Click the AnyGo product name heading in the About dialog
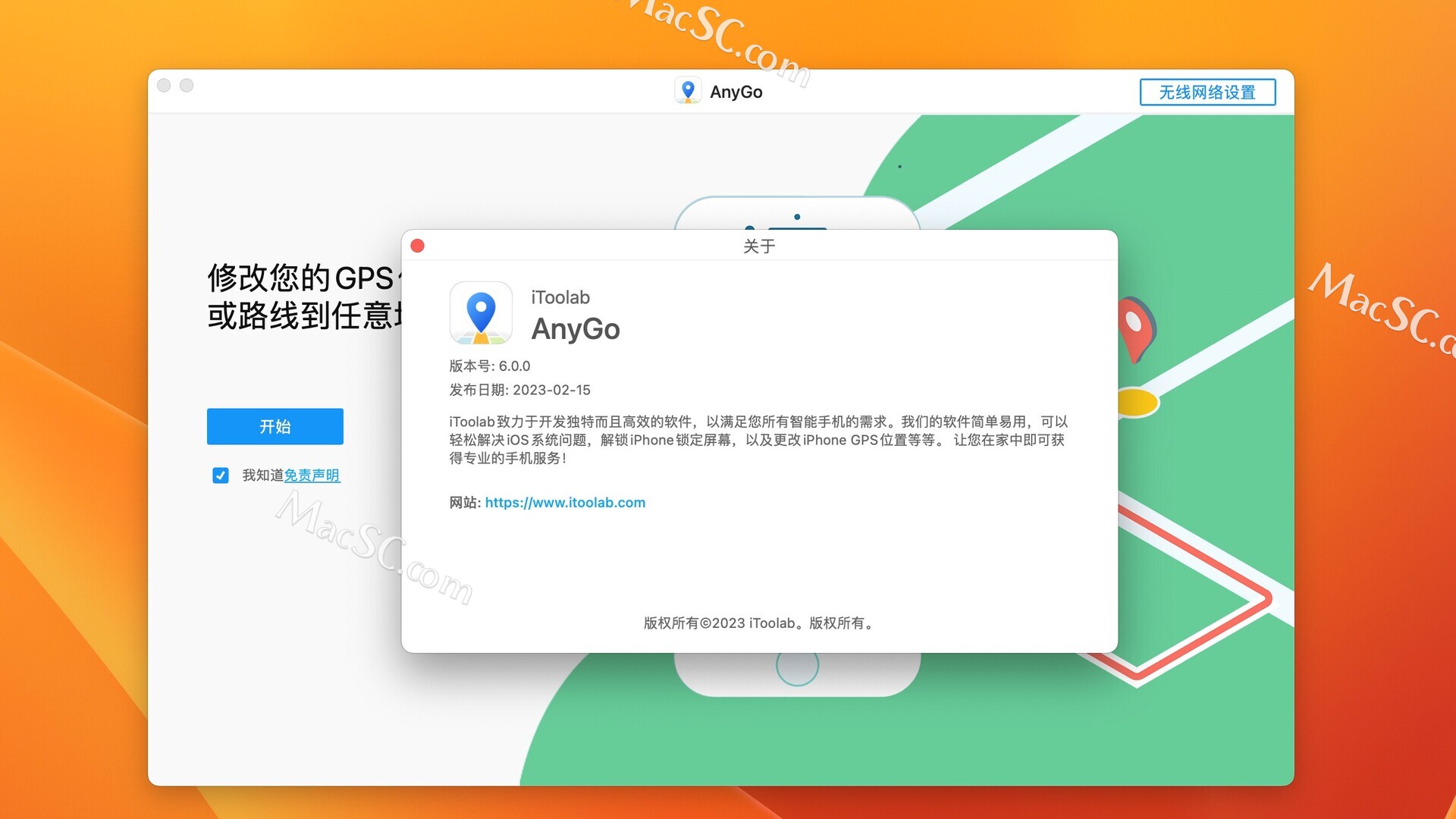Screen dimensions: 1456x819 click(576, 329)
